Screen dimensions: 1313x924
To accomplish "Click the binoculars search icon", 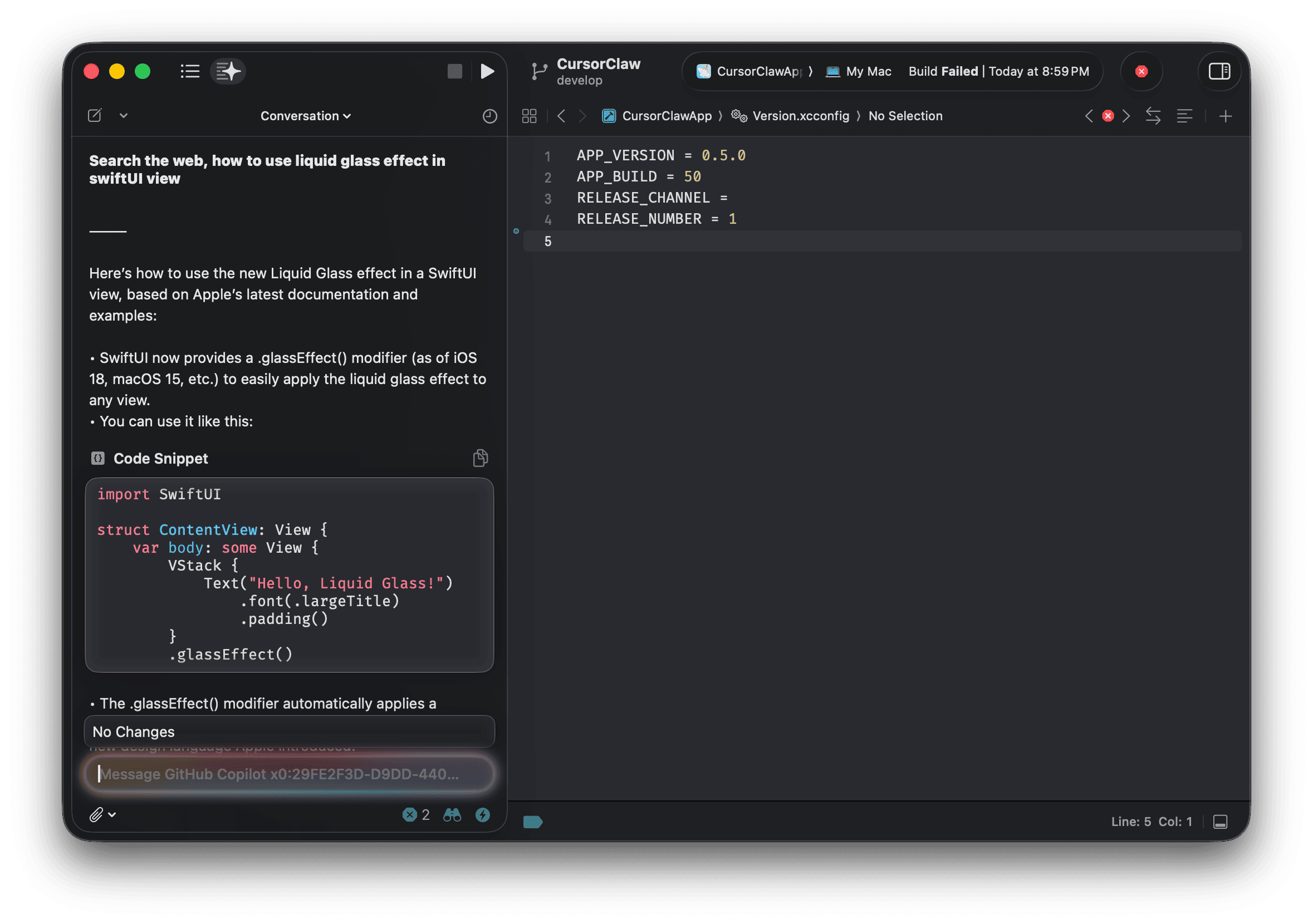I will (452, 815).
